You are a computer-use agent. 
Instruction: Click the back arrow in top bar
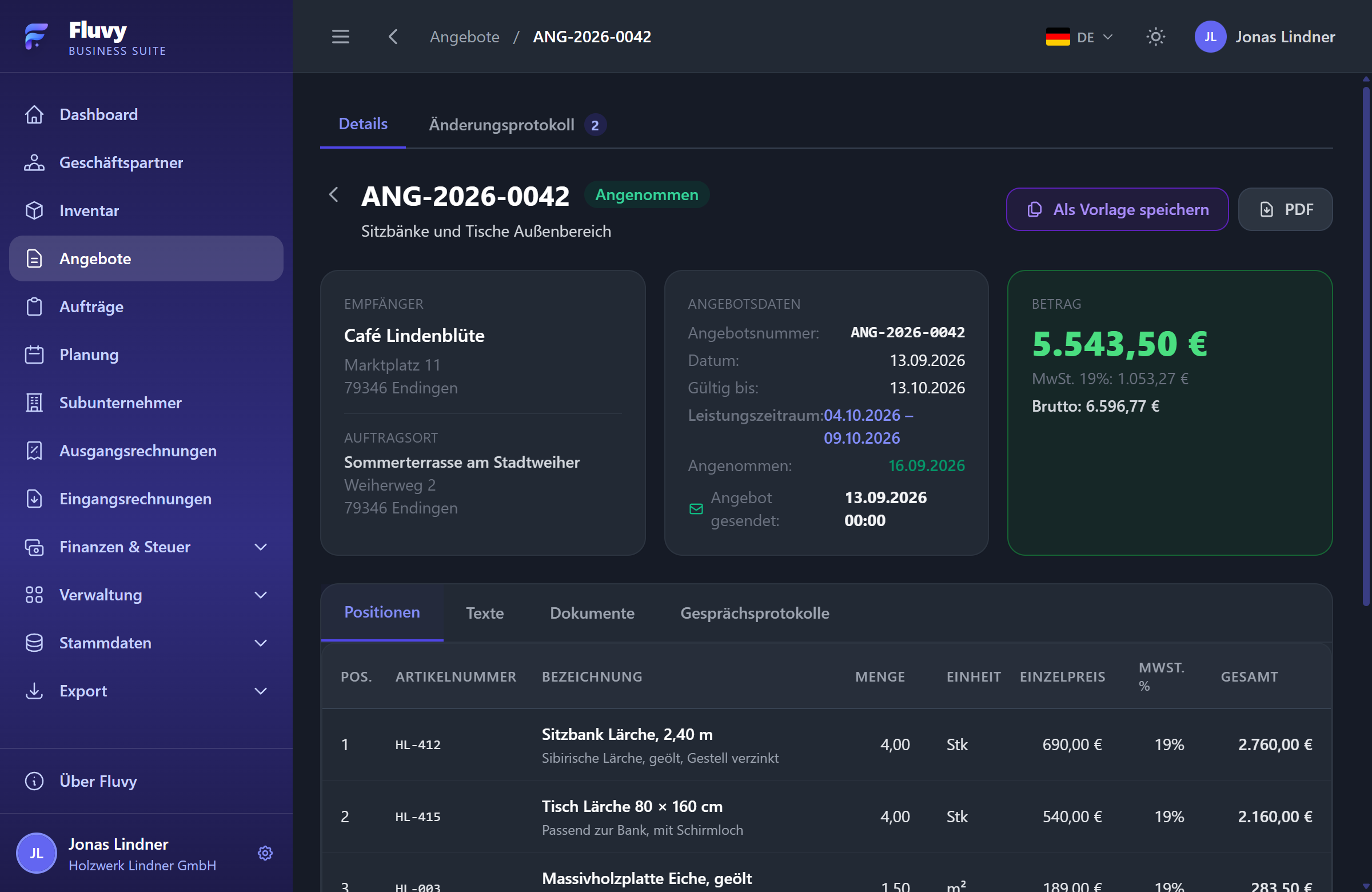(393, 37)
